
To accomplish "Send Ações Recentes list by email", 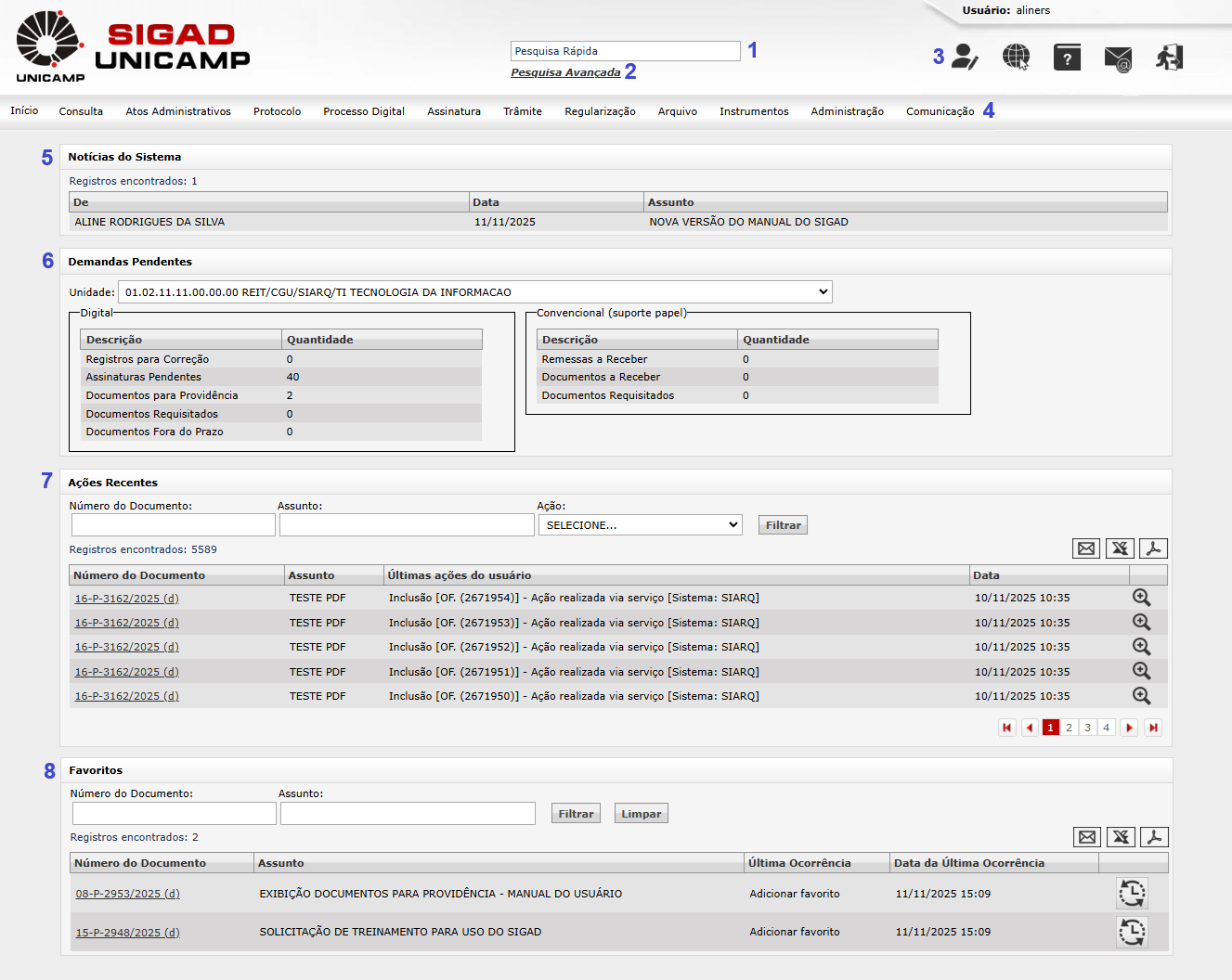I will (1085, 548).
